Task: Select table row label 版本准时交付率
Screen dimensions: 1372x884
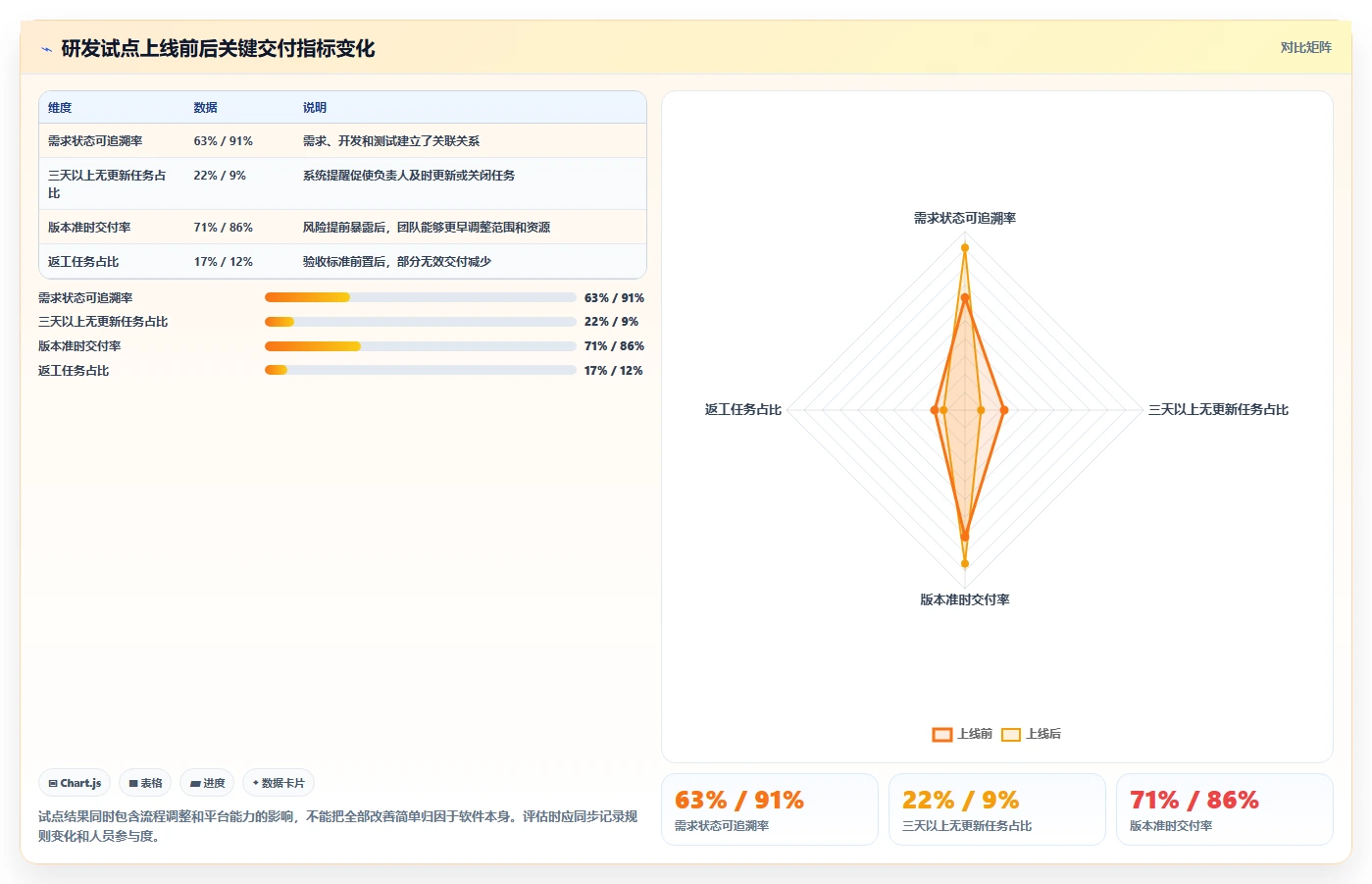Action: tap(89, 228)
